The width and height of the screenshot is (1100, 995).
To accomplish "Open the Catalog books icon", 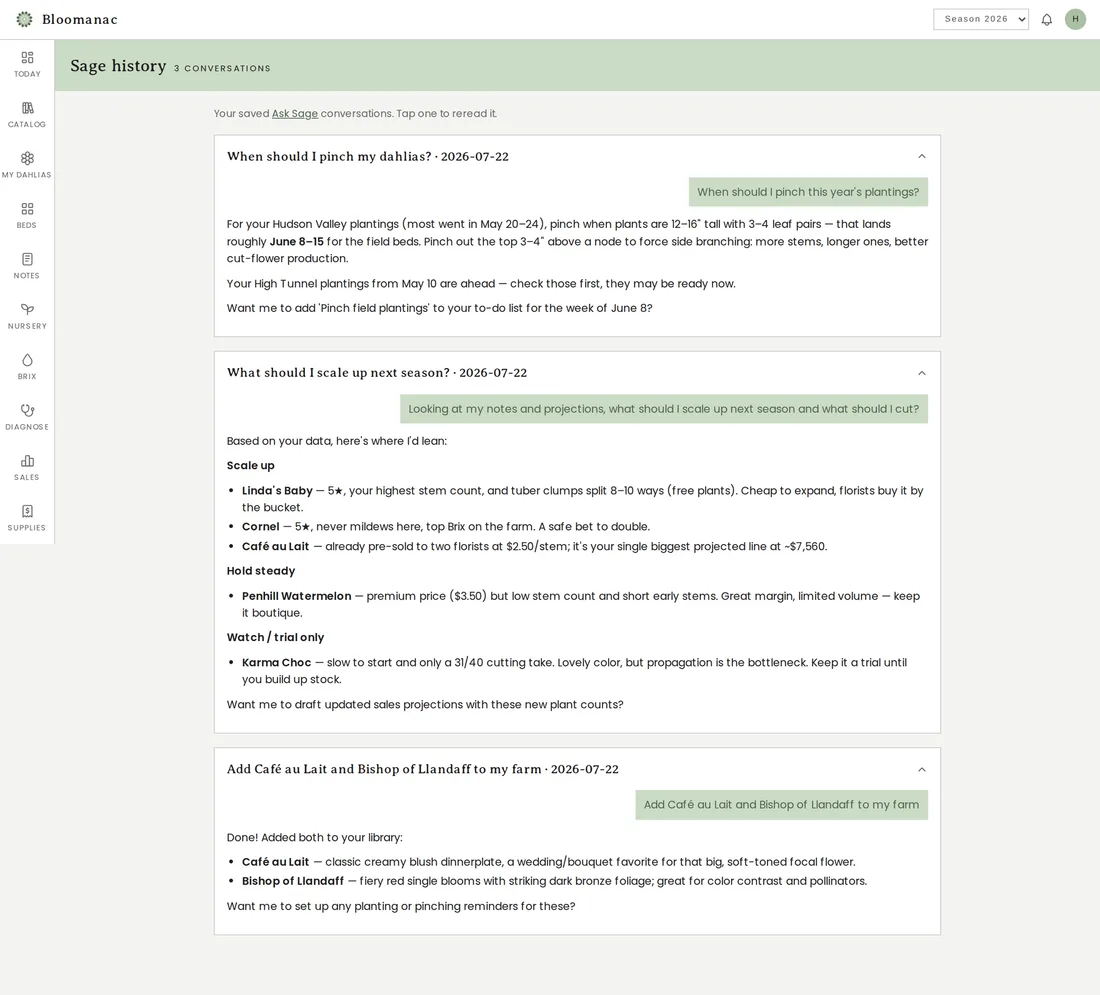I will pos(27,108).
